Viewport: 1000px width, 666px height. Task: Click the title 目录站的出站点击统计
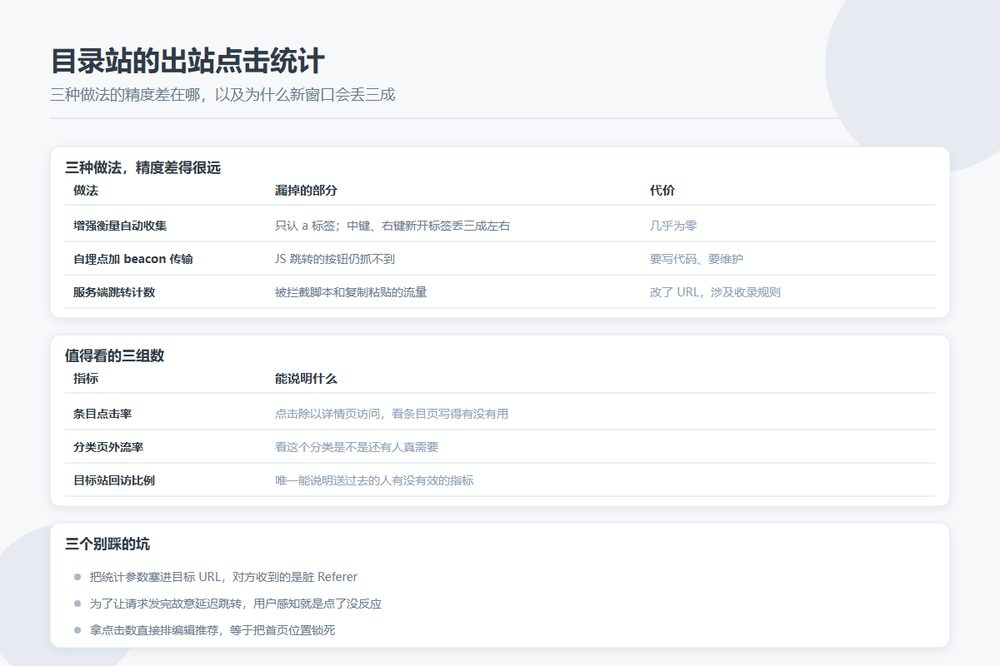(x=188, y=61)
